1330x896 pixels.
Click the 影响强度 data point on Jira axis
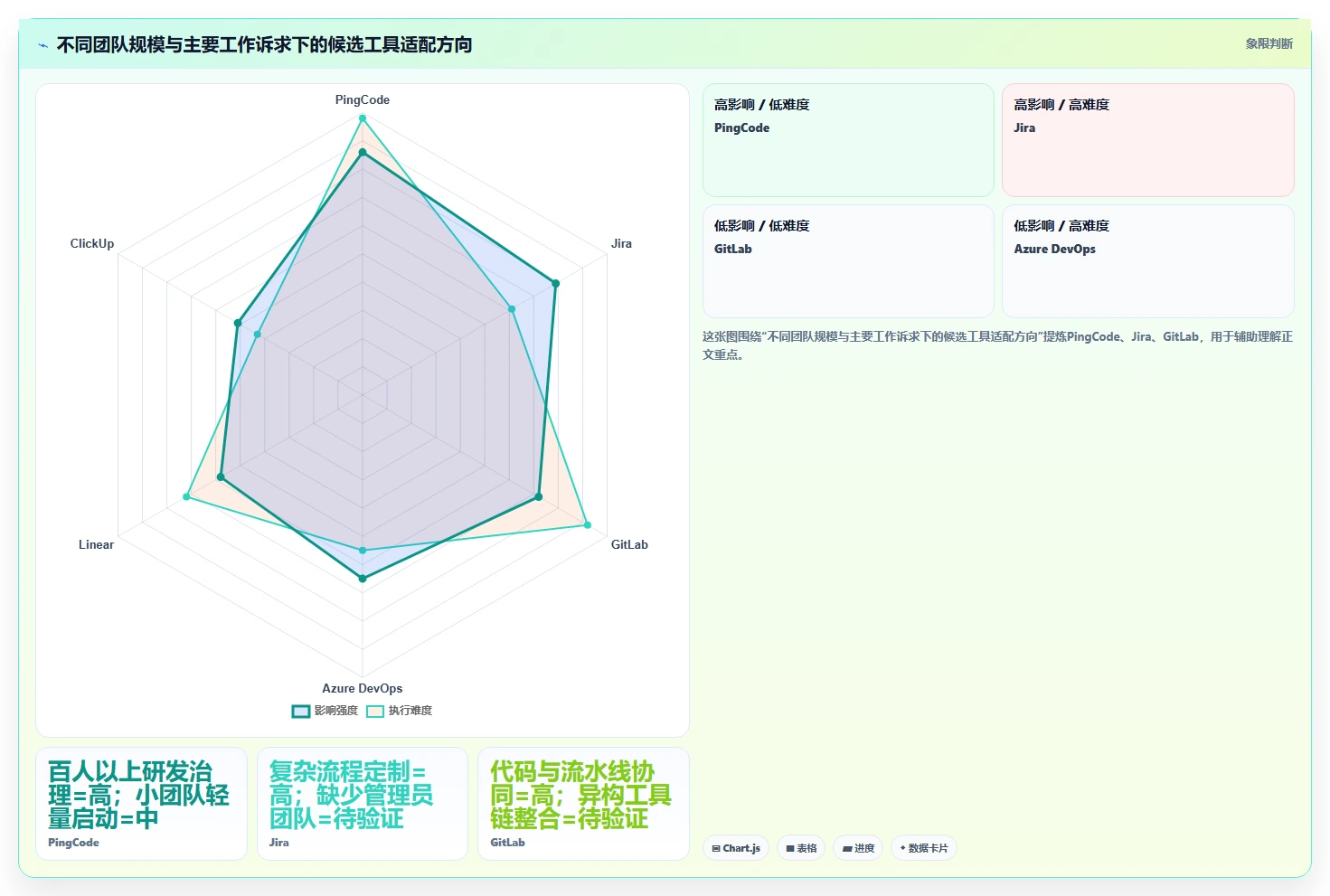[555, 284]
